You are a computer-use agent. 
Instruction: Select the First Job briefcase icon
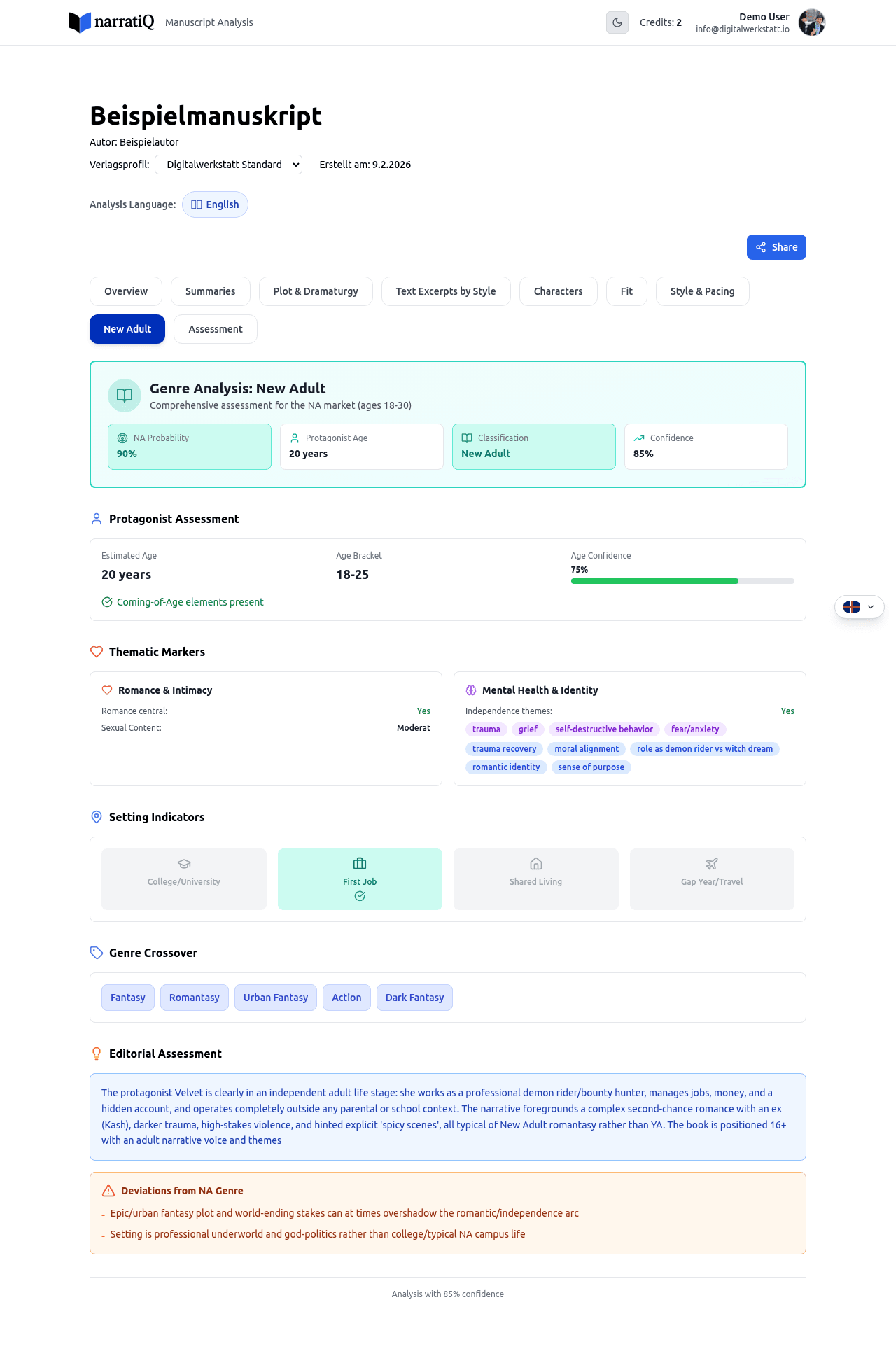click(x=360, y=864)
